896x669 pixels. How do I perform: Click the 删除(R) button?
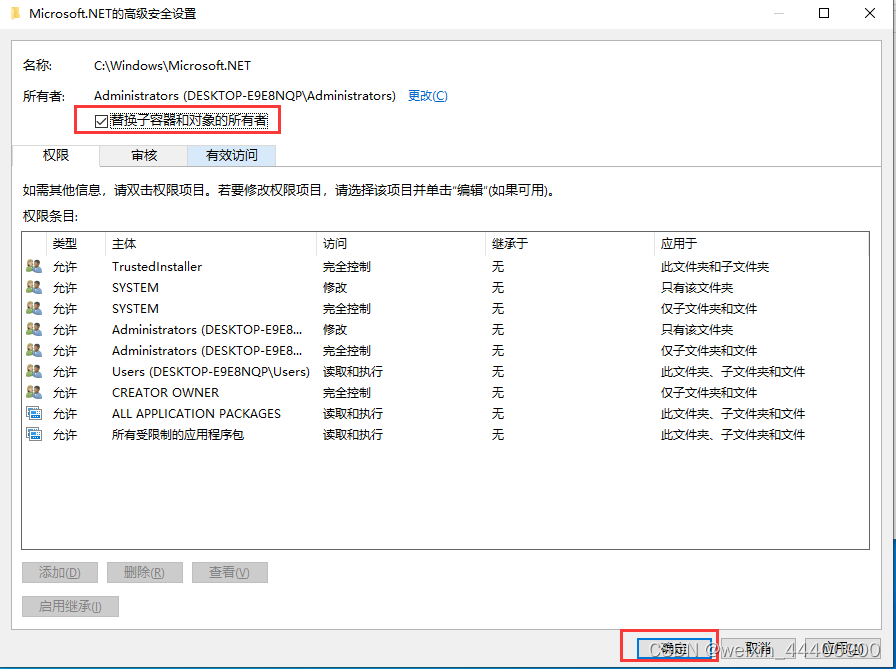pos(145,572)
